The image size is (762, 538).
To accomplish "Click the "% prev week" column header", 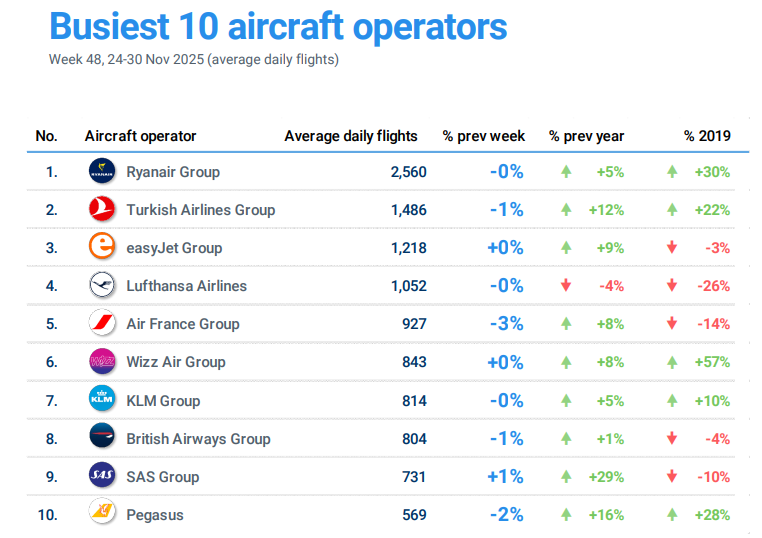I will click(484, 136).
